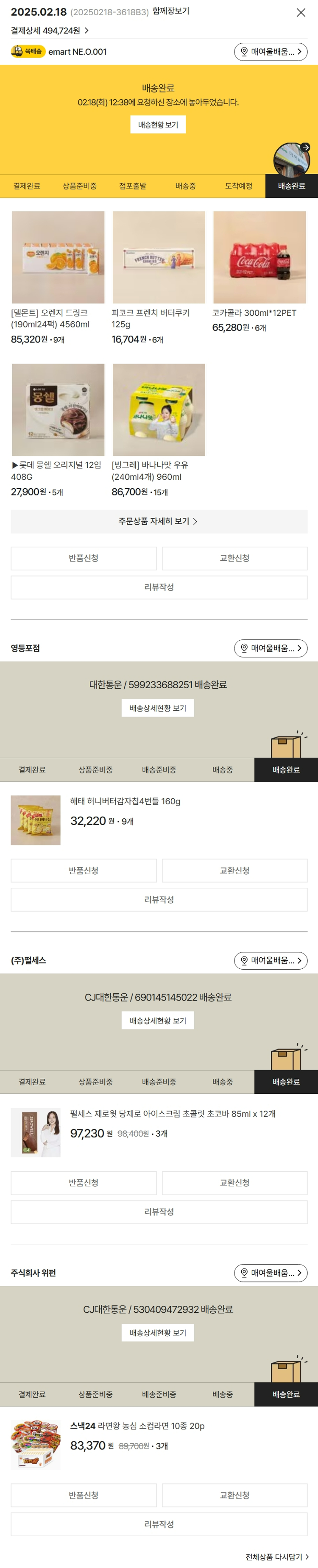Open the 몽쉘 오리지널 product image

pos(58,410)
